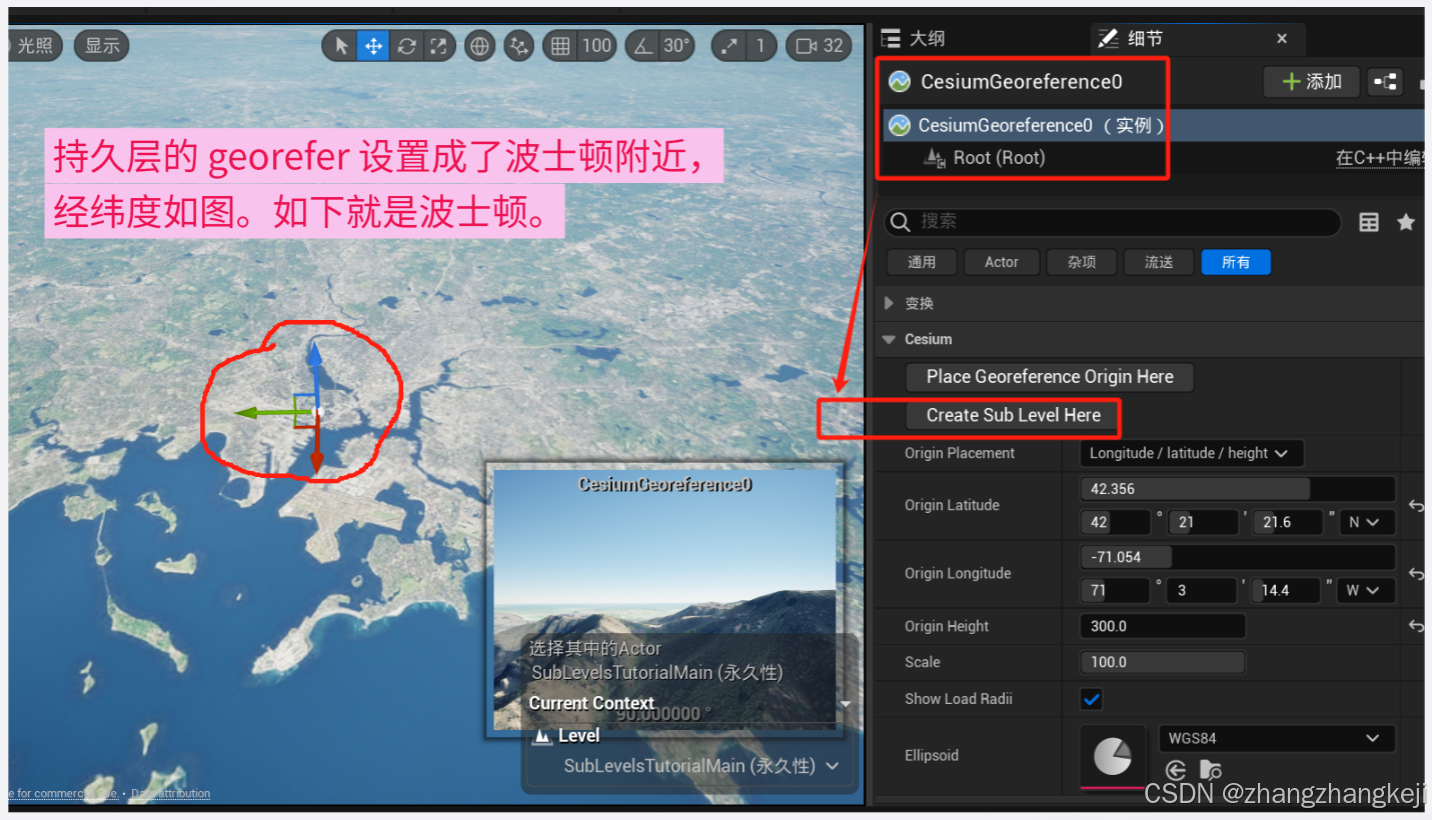
Task: Reset Origin Height to default arrow
Action: point(1415,626)
